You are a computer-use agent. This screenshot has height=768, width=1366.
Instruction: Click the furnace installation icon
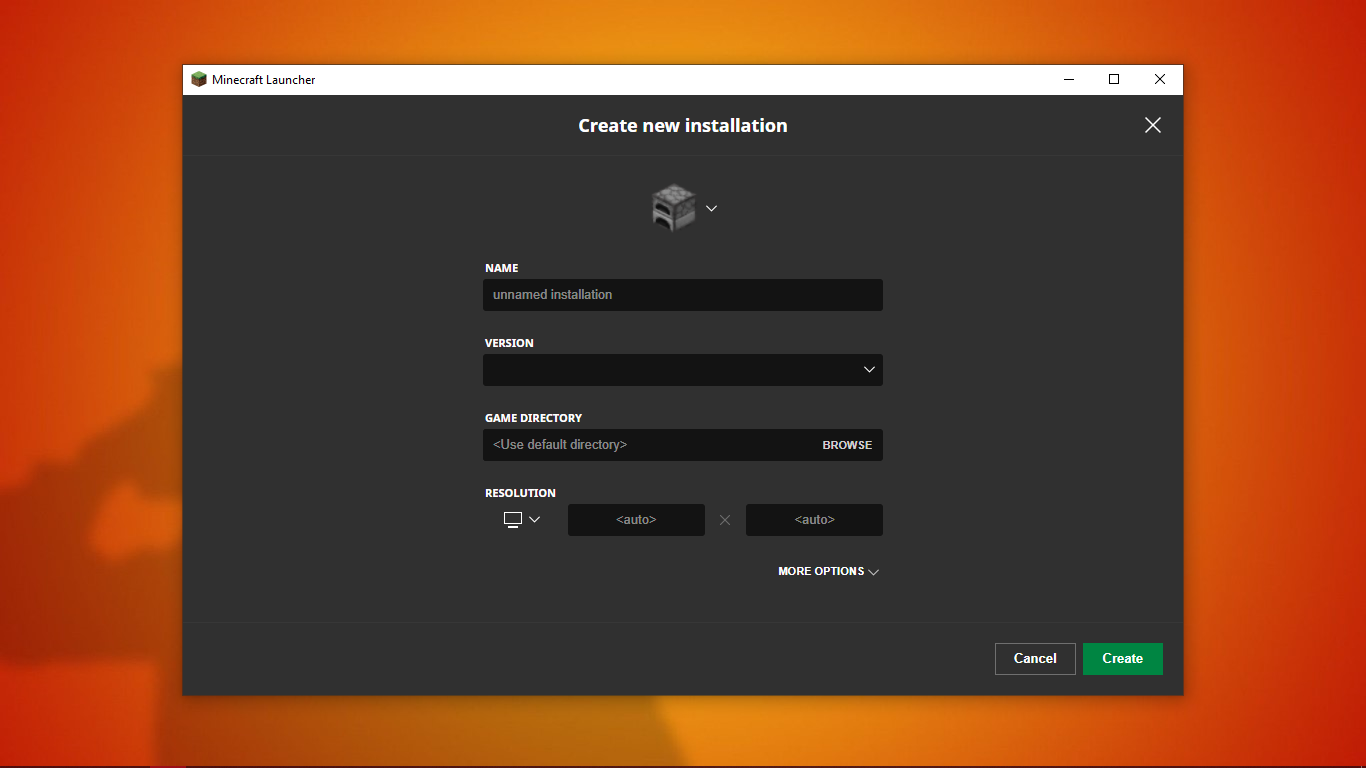tap(673, 208)
